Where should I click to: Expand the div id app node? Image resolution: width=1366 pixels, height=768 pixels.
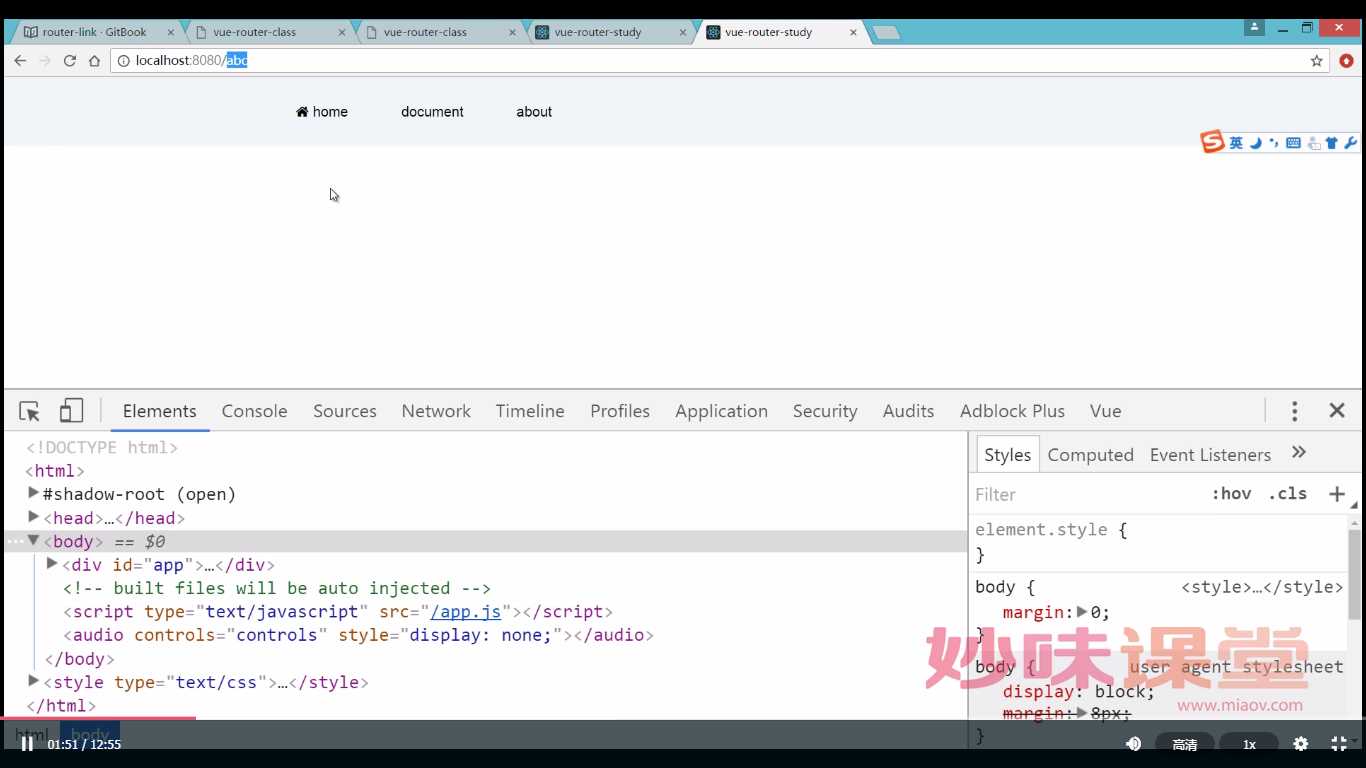coord(52,564)
